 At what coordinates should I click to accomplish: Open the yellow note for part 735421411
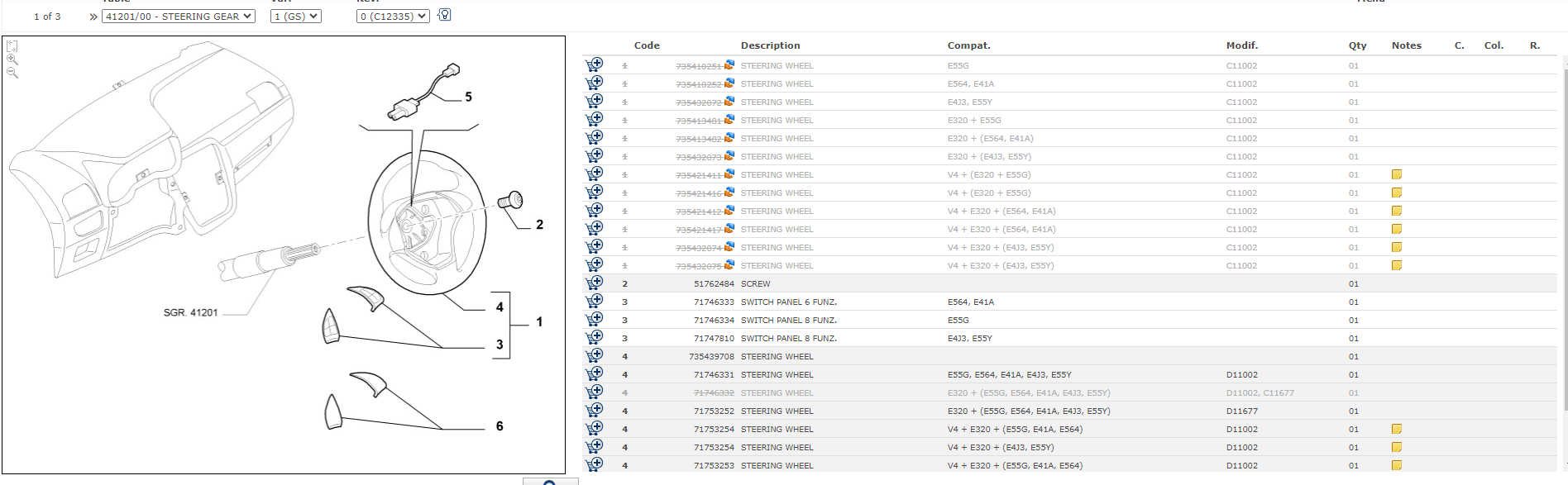pyautogui.click(x=1397, y=174)
